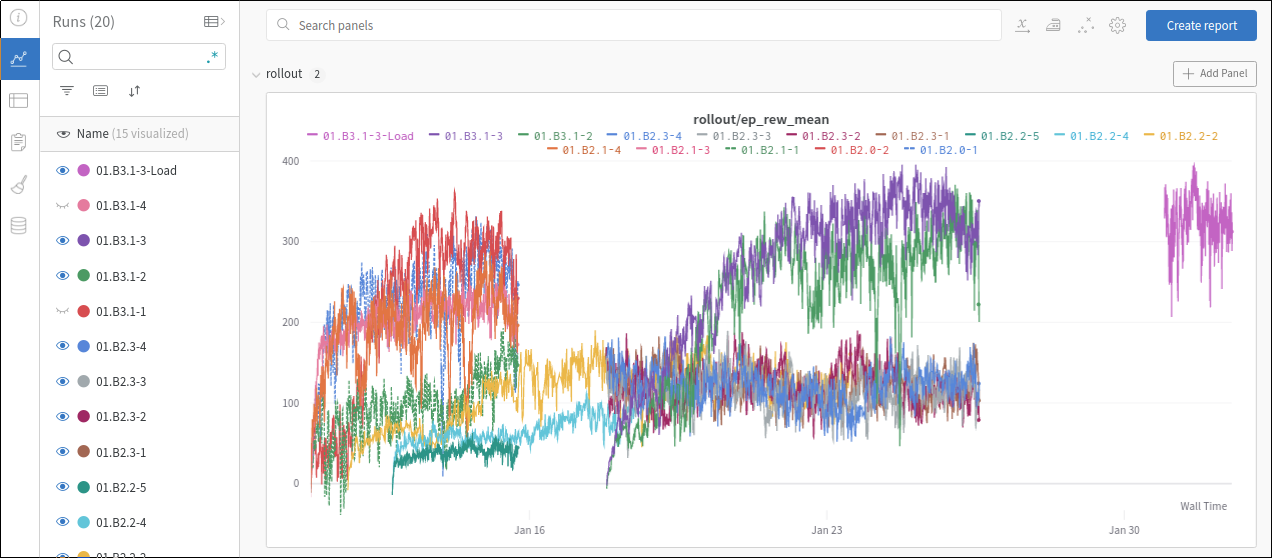Collapse the rollout panel section

point(257,74)
